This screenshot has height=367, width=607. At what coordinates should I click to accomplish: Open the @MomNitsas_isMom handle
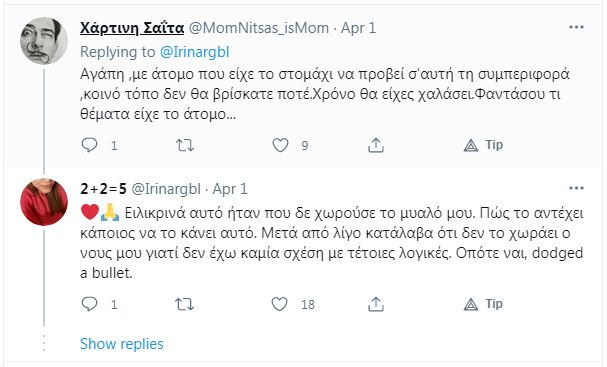(x=259, y=28)
